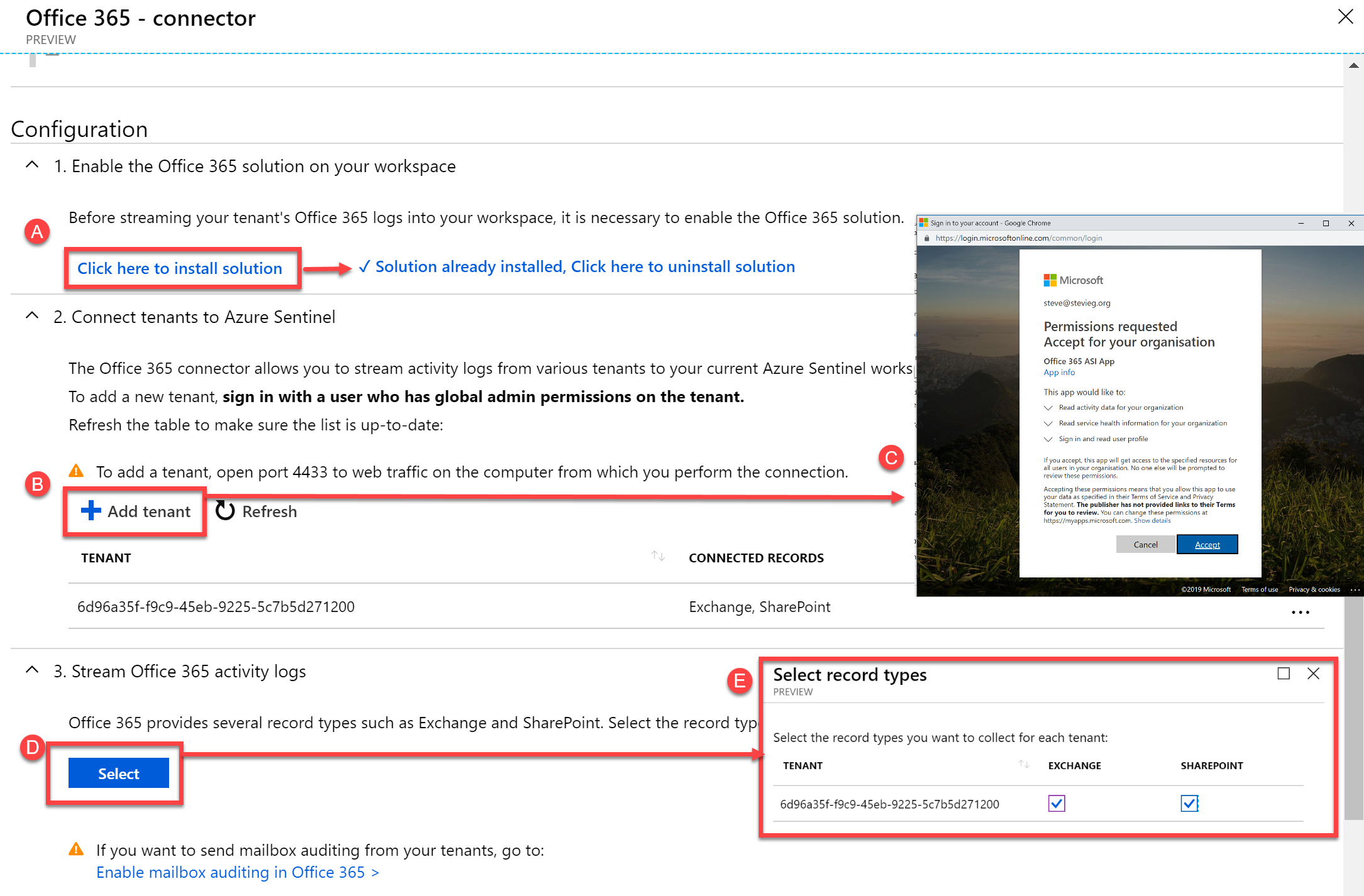Viewport: 1364px width, 896px height.
Task: Click the EXCHANGE column header
Action: tap(1074, 765)
